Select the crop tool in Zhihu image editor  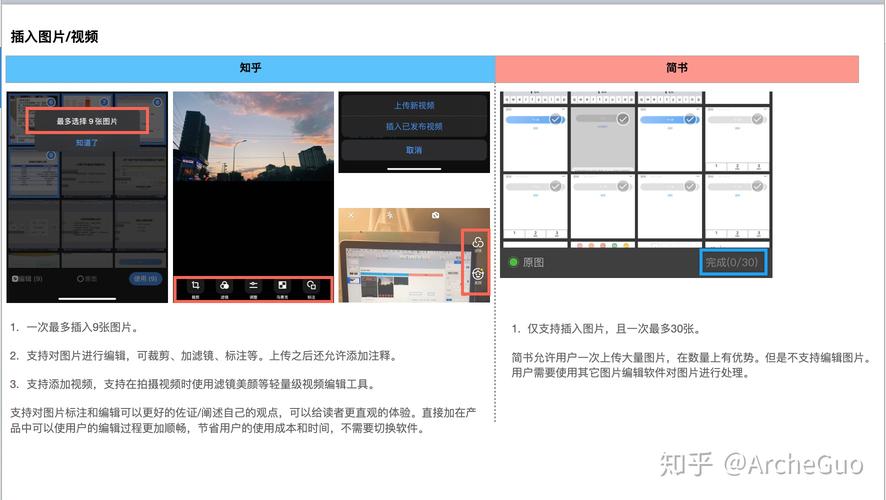tap(196, 287)
